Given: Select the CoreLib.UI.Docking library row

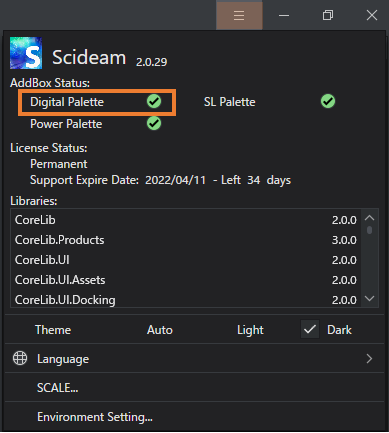Looking at the screenshot, I should pos(186,299).
